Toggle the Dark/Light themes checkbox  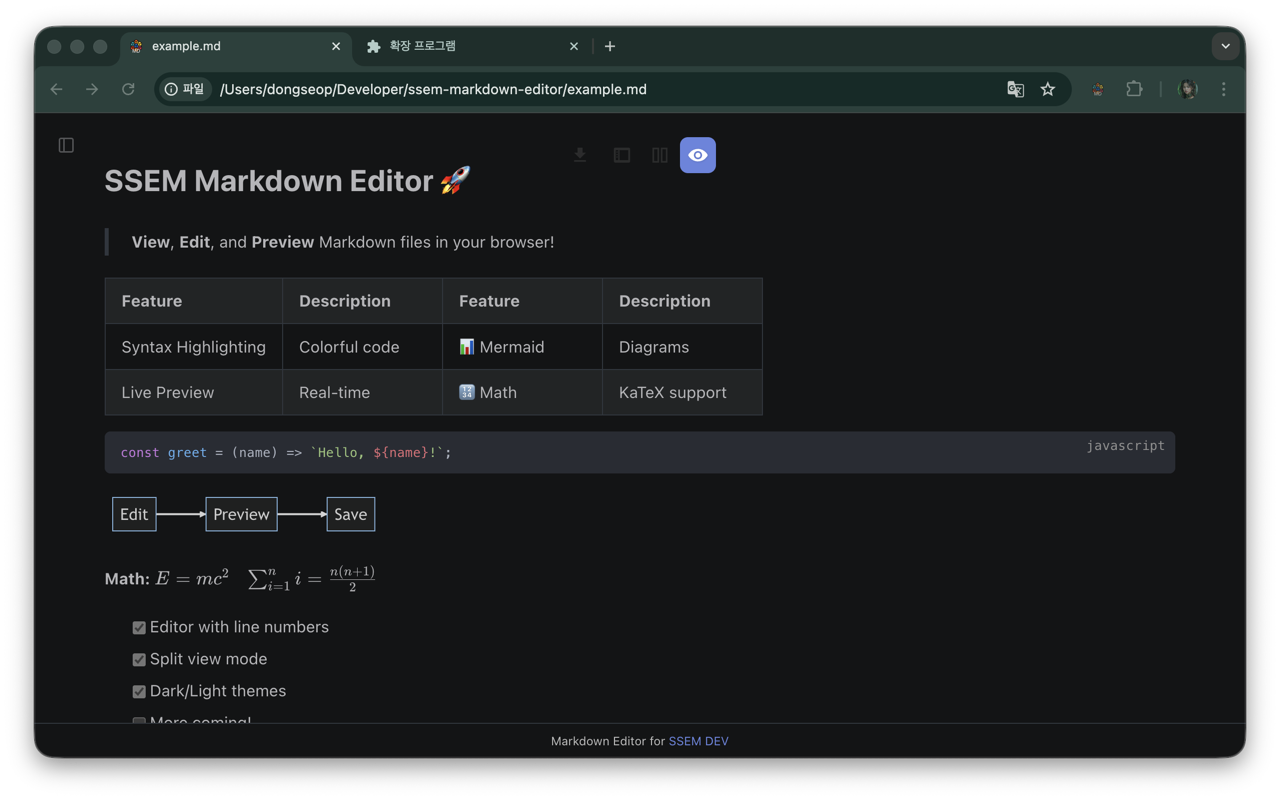139,692
